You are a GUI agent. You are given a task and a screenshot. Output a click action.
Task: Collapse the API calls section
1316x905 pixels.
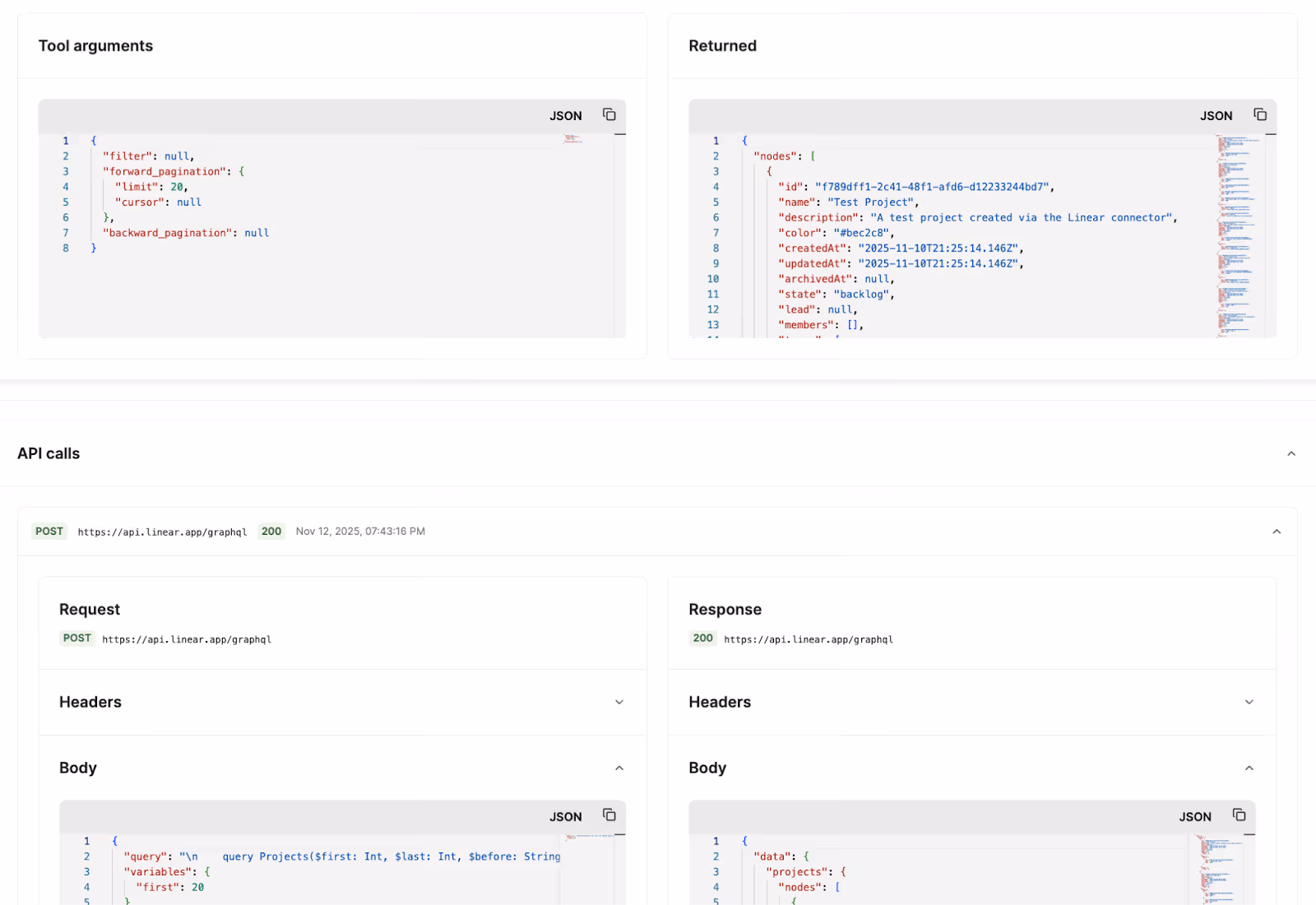(1291, 453)
